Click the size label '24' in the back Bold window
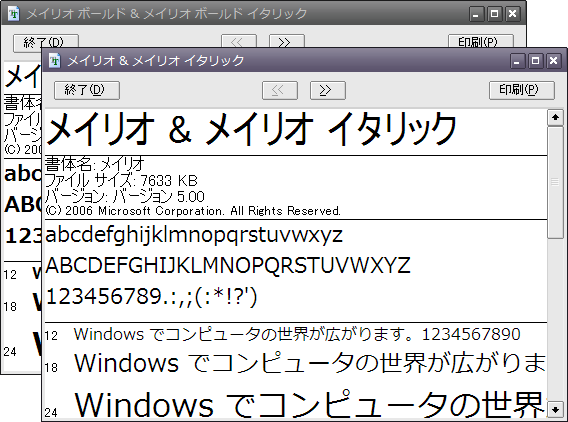The image size is (568, 422). tap(10, 351)
